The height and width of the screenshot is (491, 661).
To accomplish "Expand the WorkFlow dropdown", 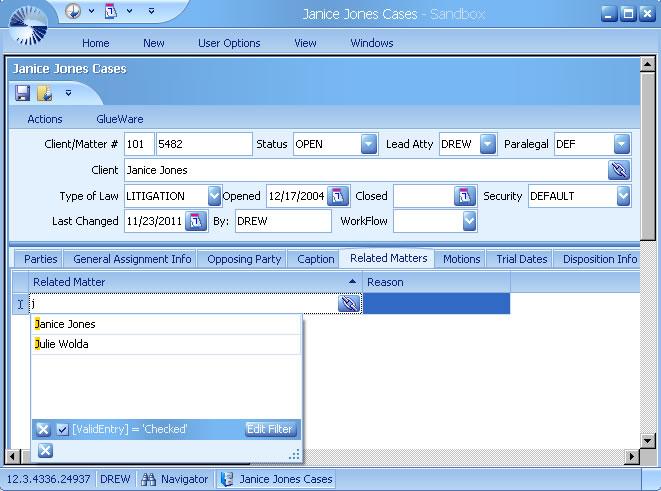I will [x=469, y=221].
